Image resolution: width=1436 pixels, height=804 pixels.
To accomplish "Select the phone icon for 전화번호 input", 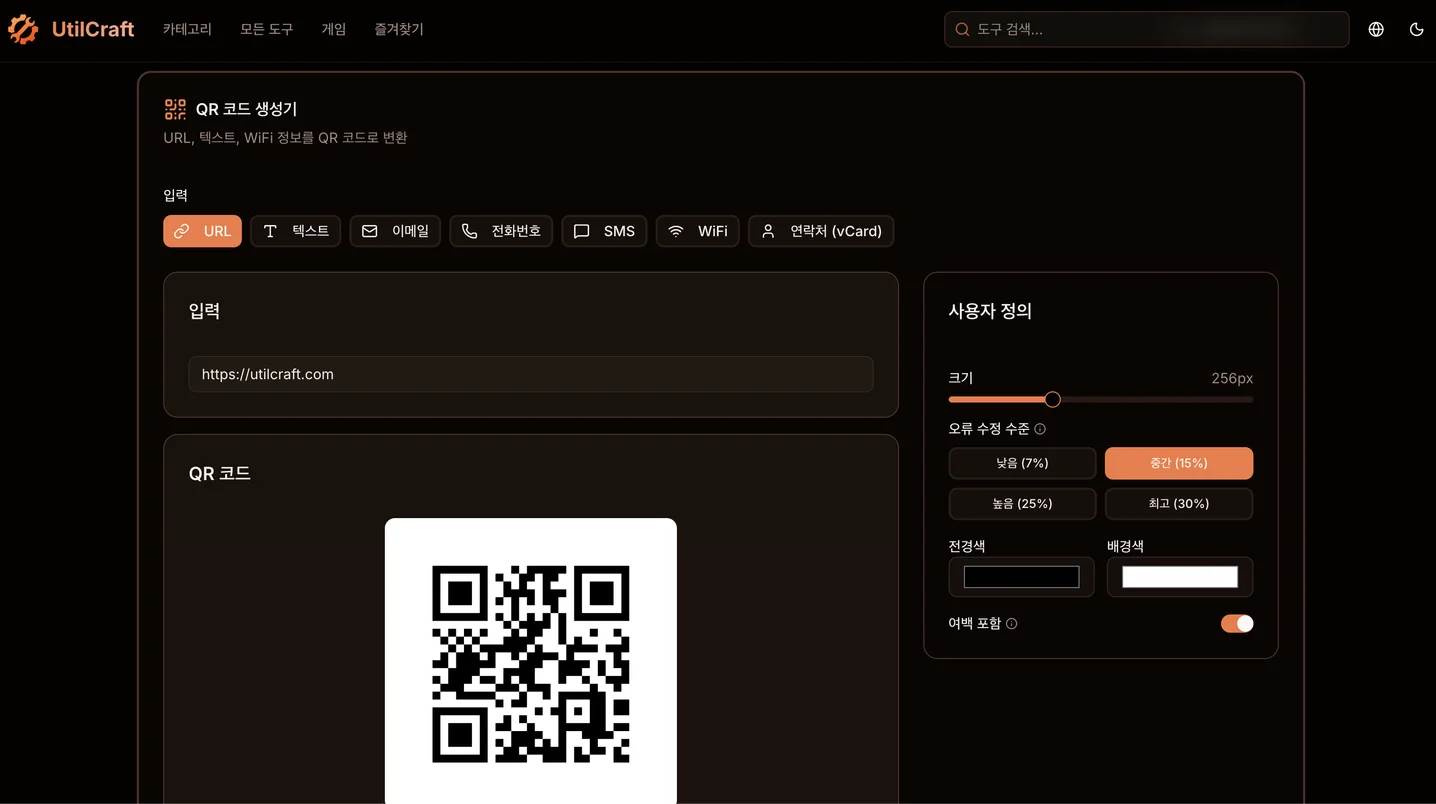I will 468,231.
